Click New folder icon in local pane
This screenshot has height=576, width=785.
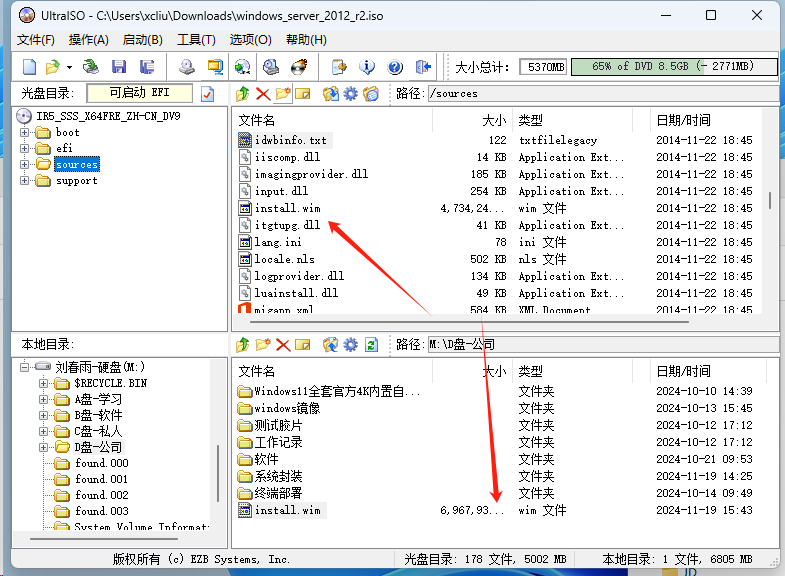263,345
